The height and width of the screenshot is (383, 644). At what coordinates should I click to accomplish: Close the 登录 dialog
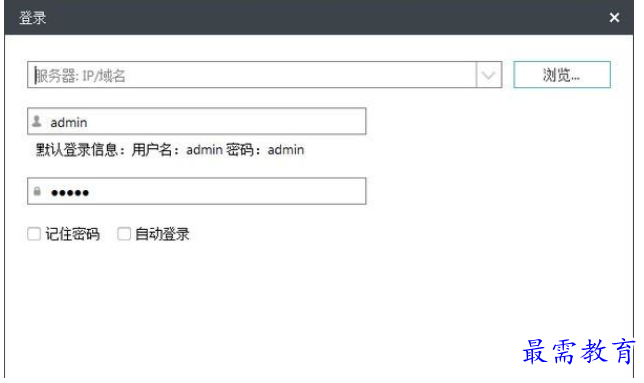tap(614, 17)
